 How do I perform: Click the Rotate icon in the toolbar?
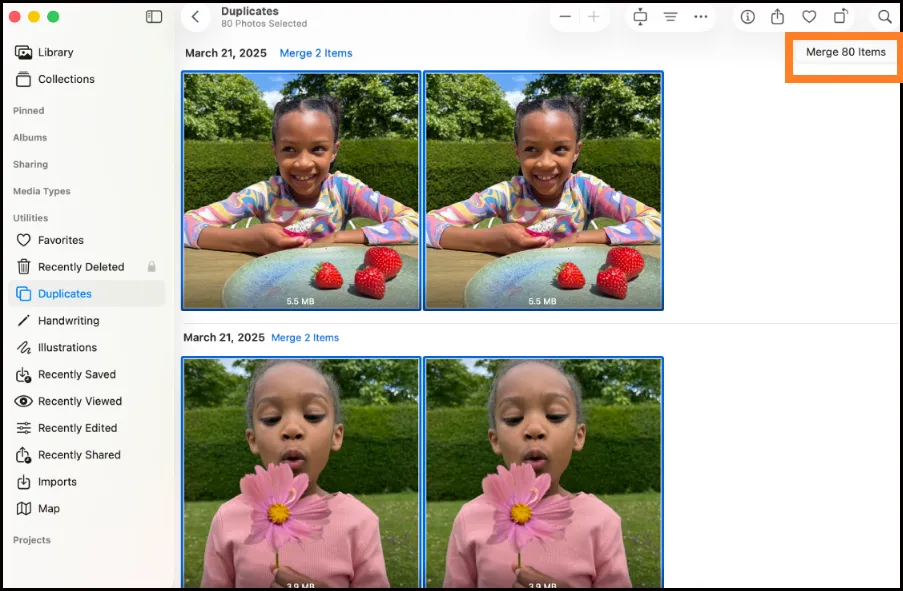click(841, 16)
